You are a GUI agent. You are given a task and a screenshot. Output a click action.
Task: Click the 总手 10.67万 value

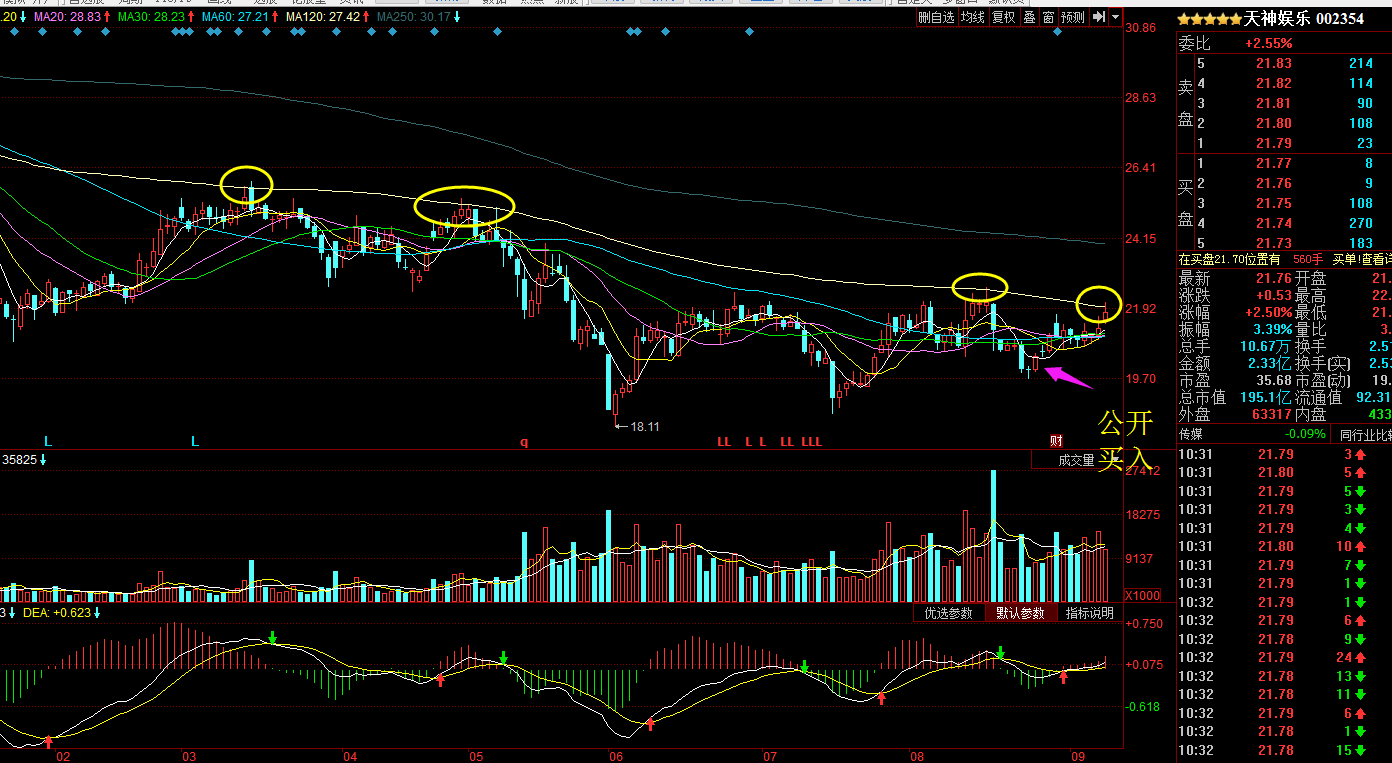tap(1264, 346)
